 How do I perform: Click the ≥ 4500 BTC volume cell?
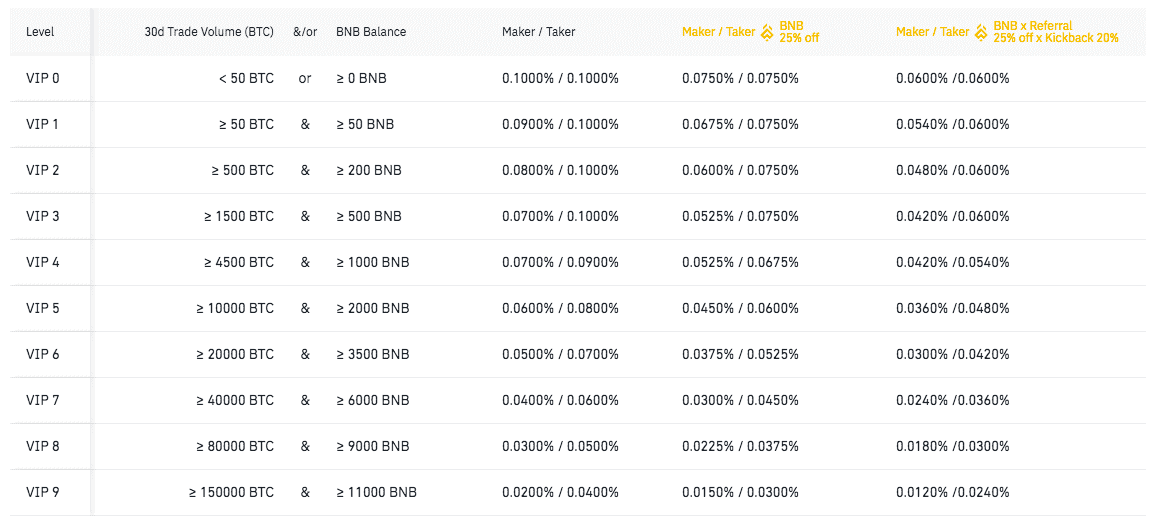pyautogui.click(x=238, y=262)
